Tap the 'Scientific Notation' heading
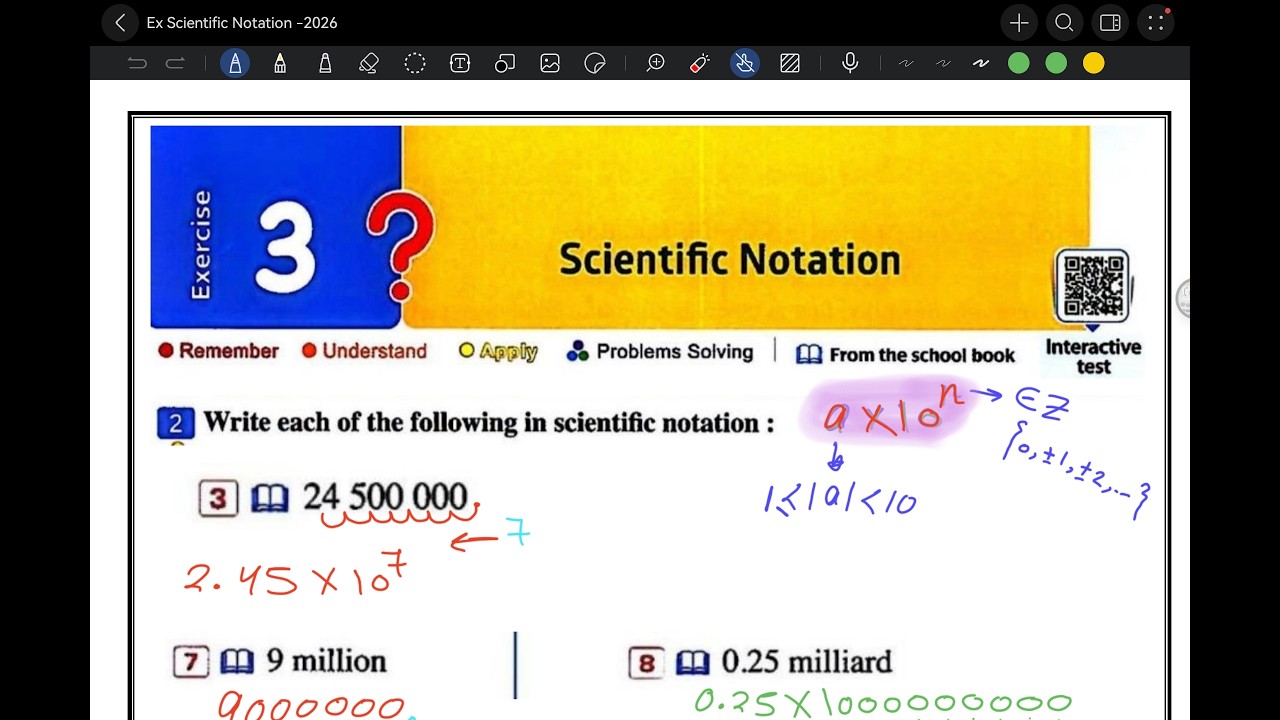The image size is (1280, 720). (730, 260)
